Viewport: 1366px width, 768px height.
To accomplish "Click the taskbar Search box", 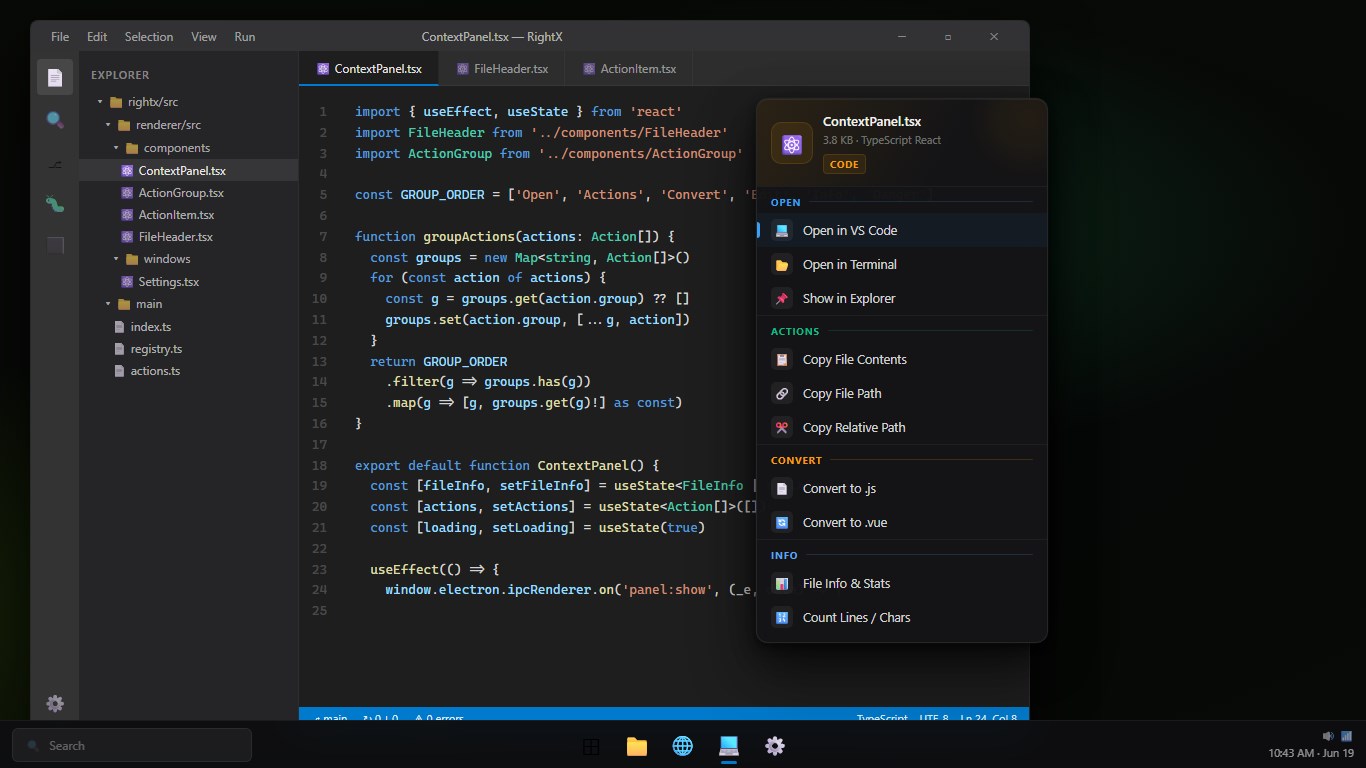I will (x=132, y=746).
